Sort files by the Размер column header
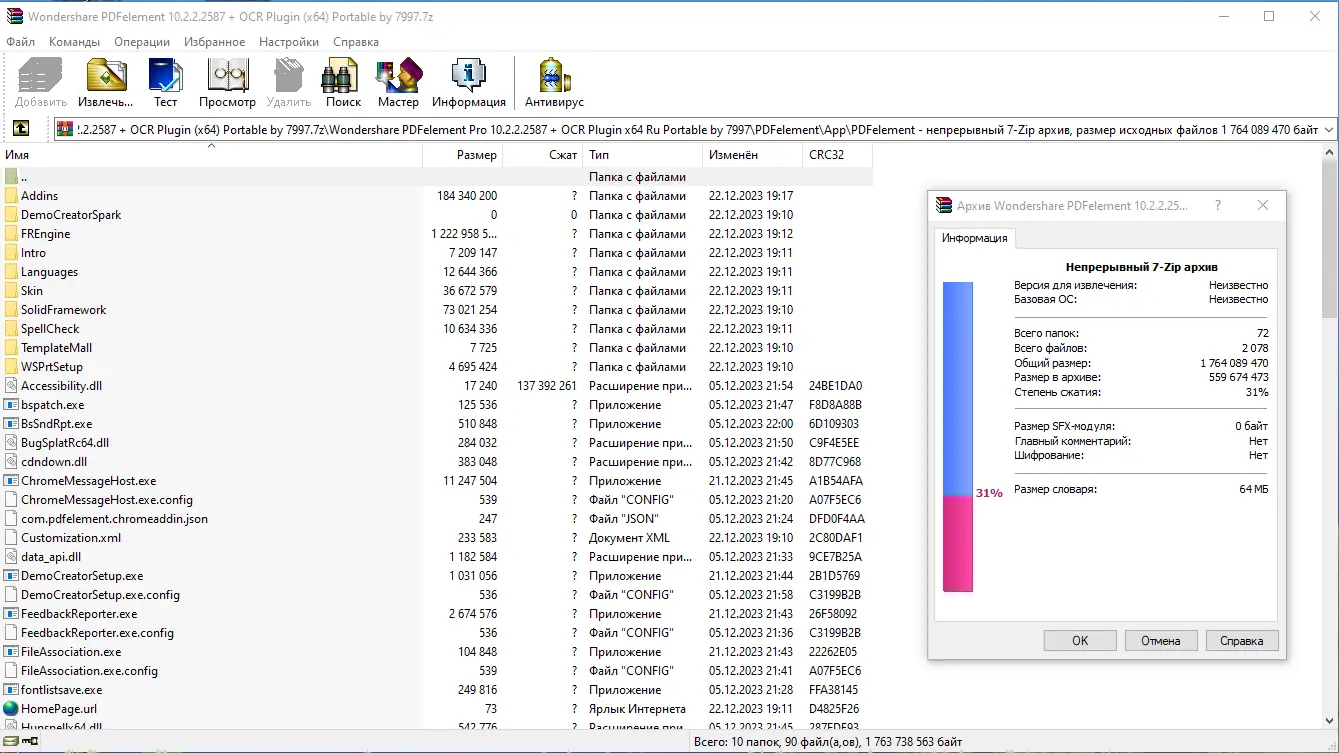1339x753 pixels. (477, 155)
